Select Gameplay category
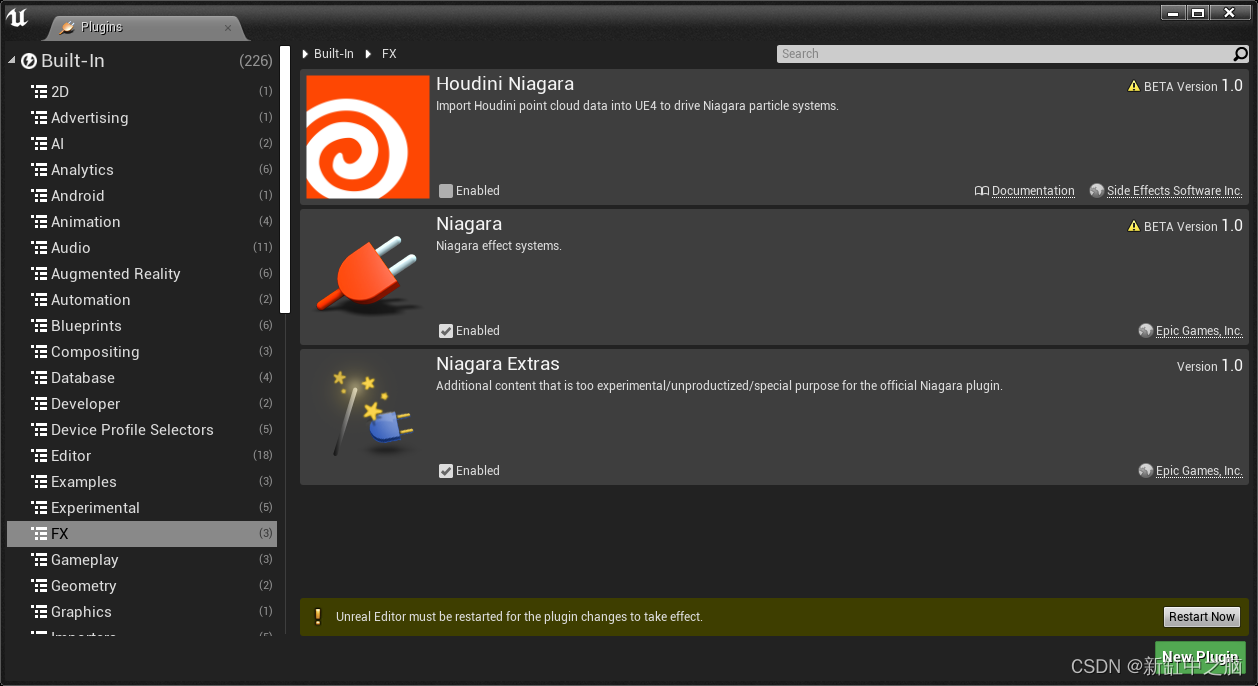This screenshot has width=1258, height=686. (x=142, y=560)
